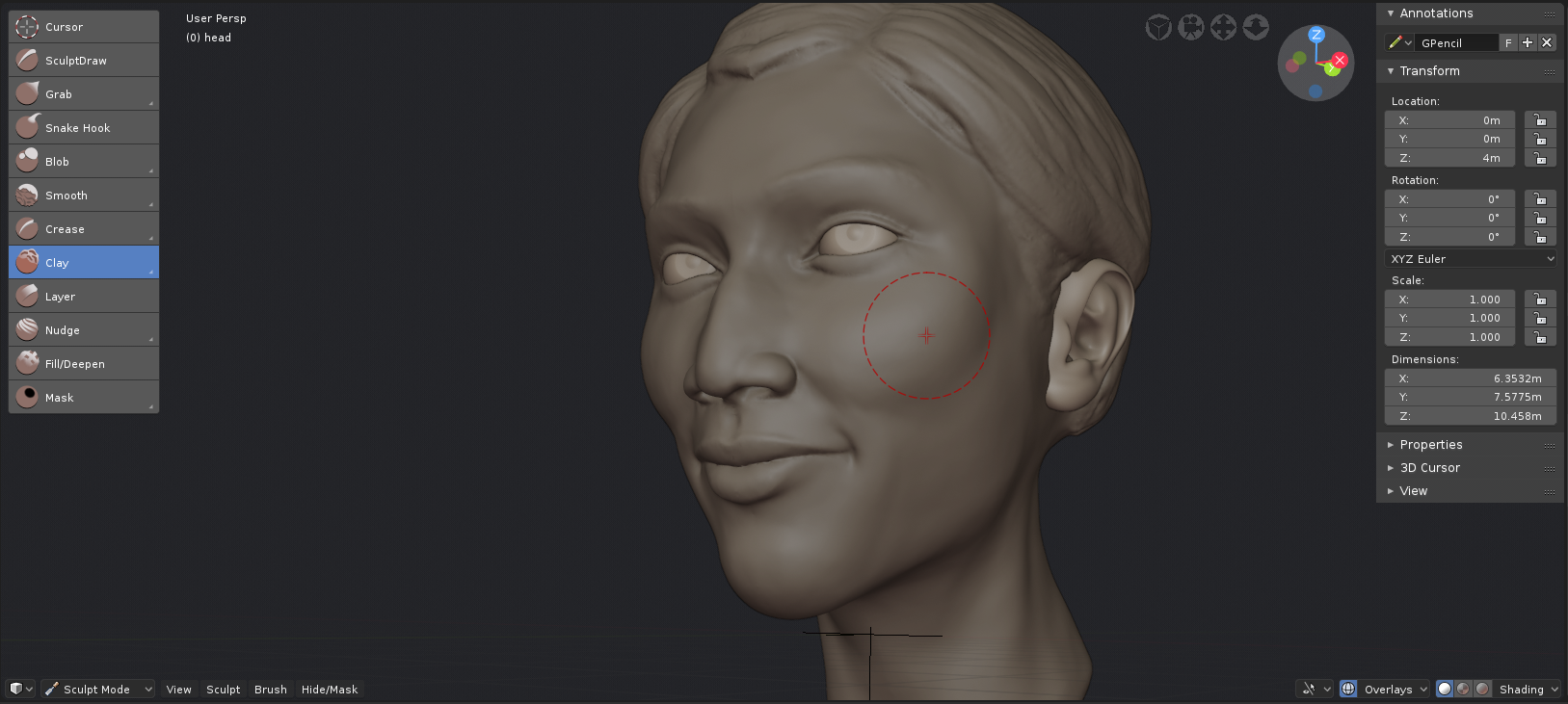The width and height of the screenshot is (1568, 704).
Task: Open the Overlays dropdown
Action: pos(1395,689)
